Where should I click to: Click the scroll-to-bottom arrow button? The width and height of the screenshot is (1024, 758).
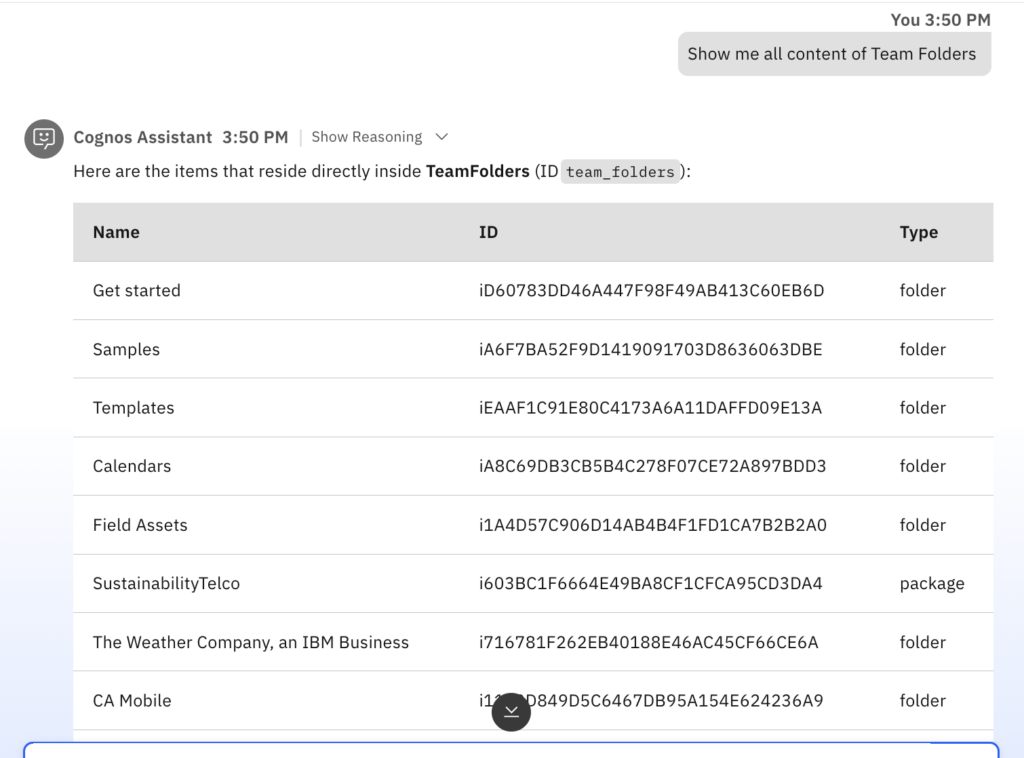(x=511, y=711)
